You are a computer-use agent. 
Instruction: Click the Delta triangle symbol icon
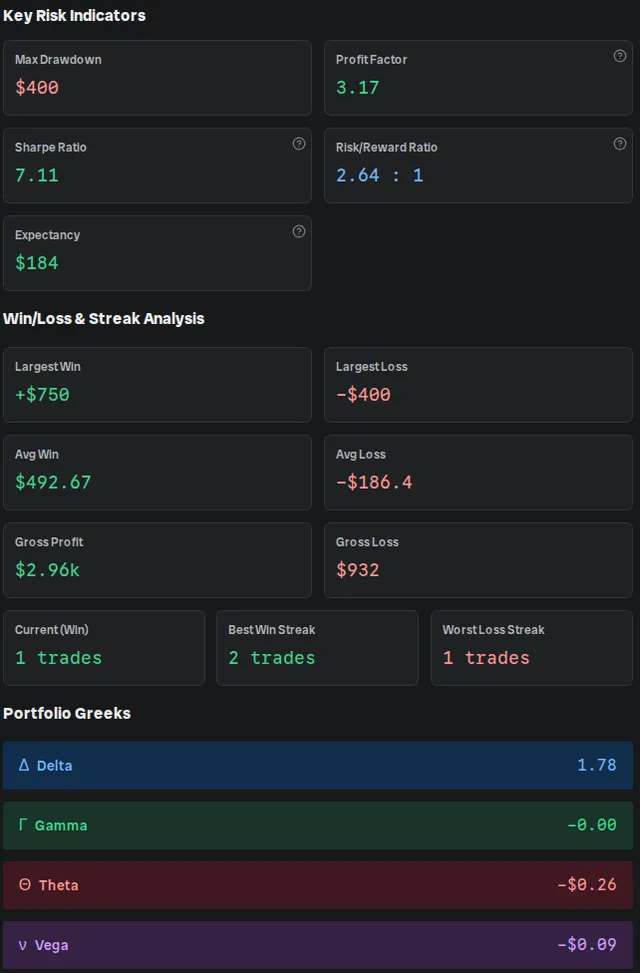[24, 764]
